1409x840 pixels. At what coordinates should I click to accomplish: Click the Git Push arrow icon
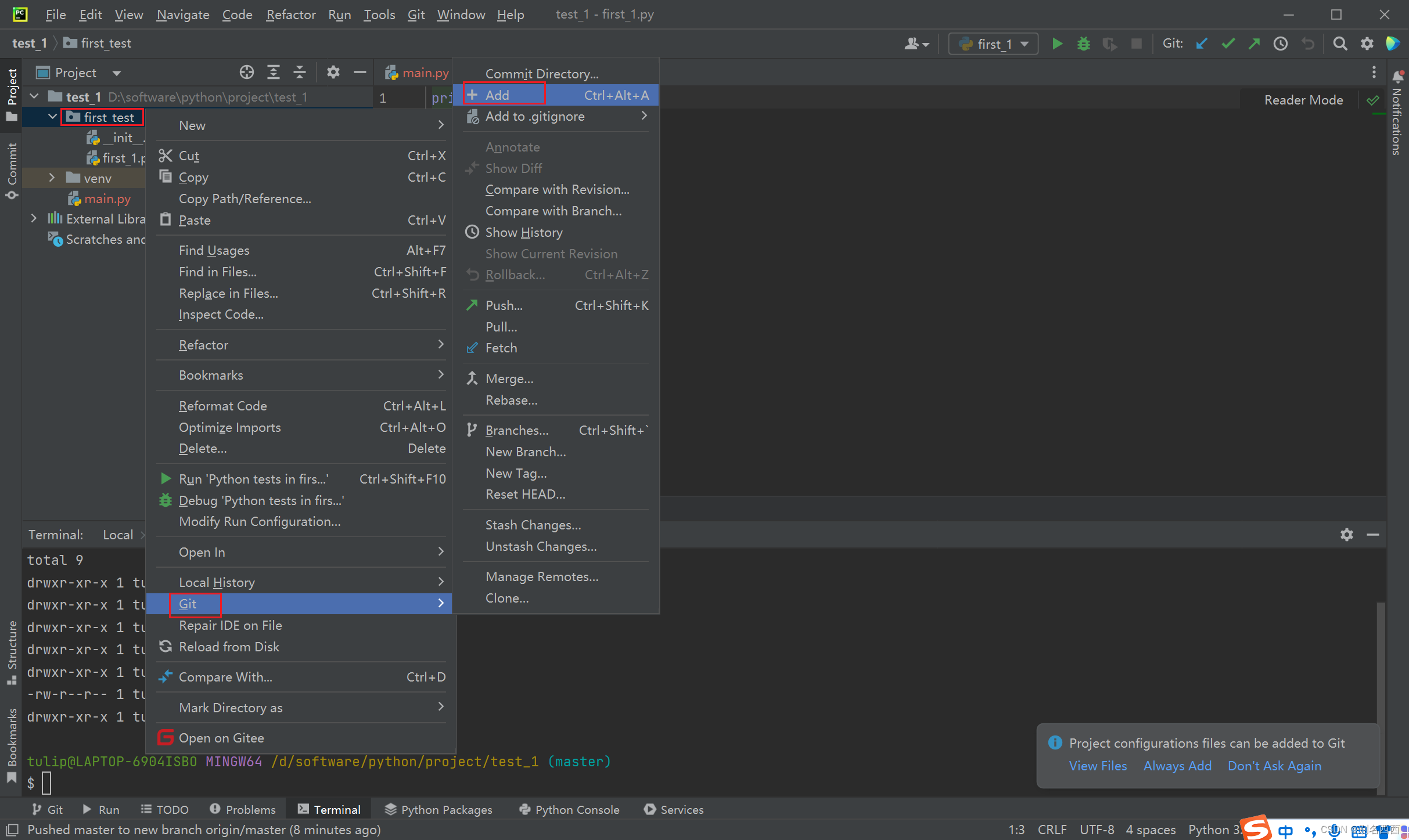[1254, 44]
